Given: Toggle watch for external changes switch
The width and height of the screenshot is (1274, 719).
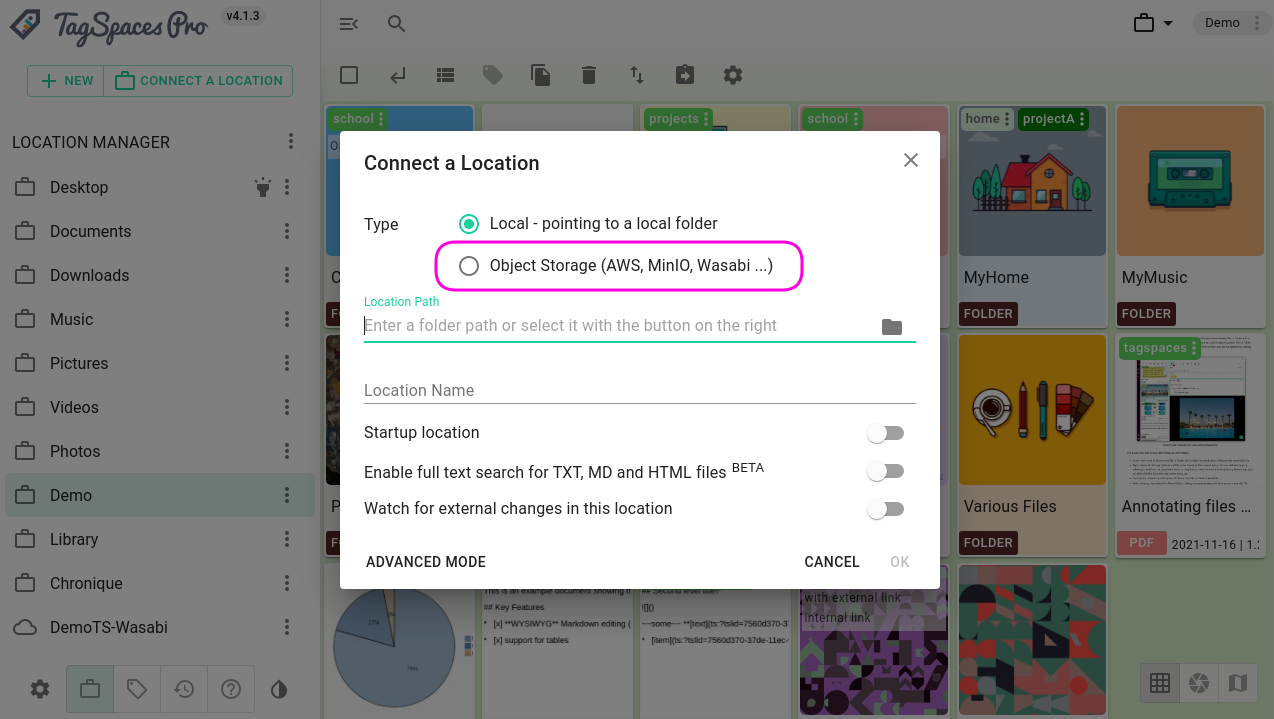Looking at the screenshot, I should click(x=885, y=509).
